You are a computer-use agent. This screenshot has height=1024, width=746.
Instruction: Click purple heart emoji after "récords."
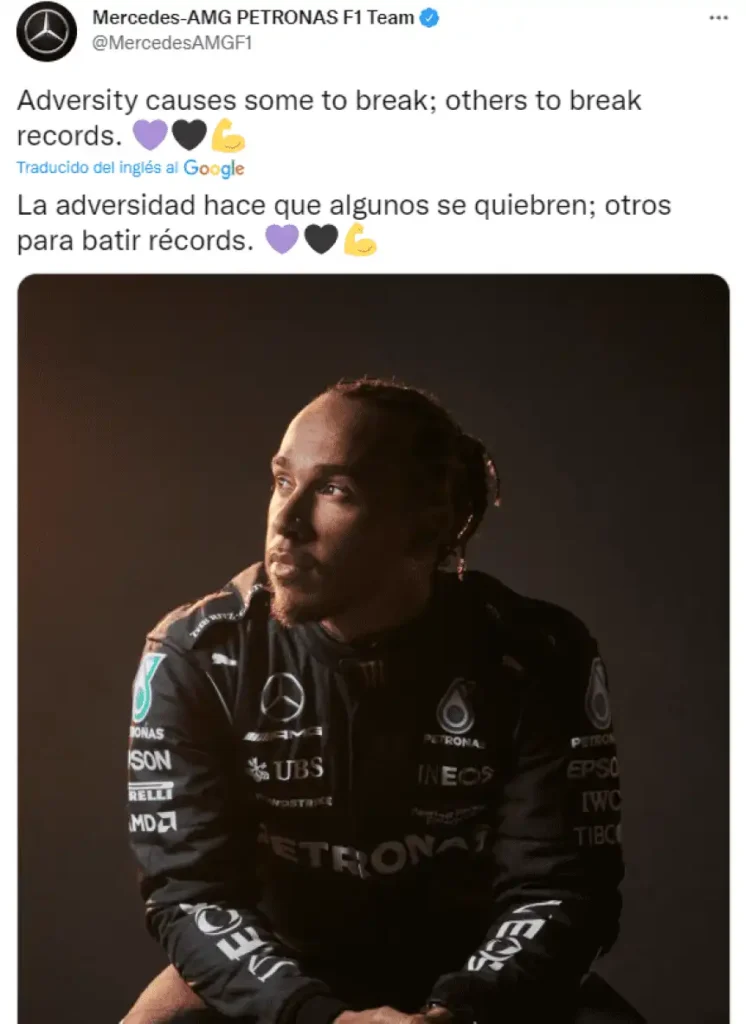coord(282,239)
